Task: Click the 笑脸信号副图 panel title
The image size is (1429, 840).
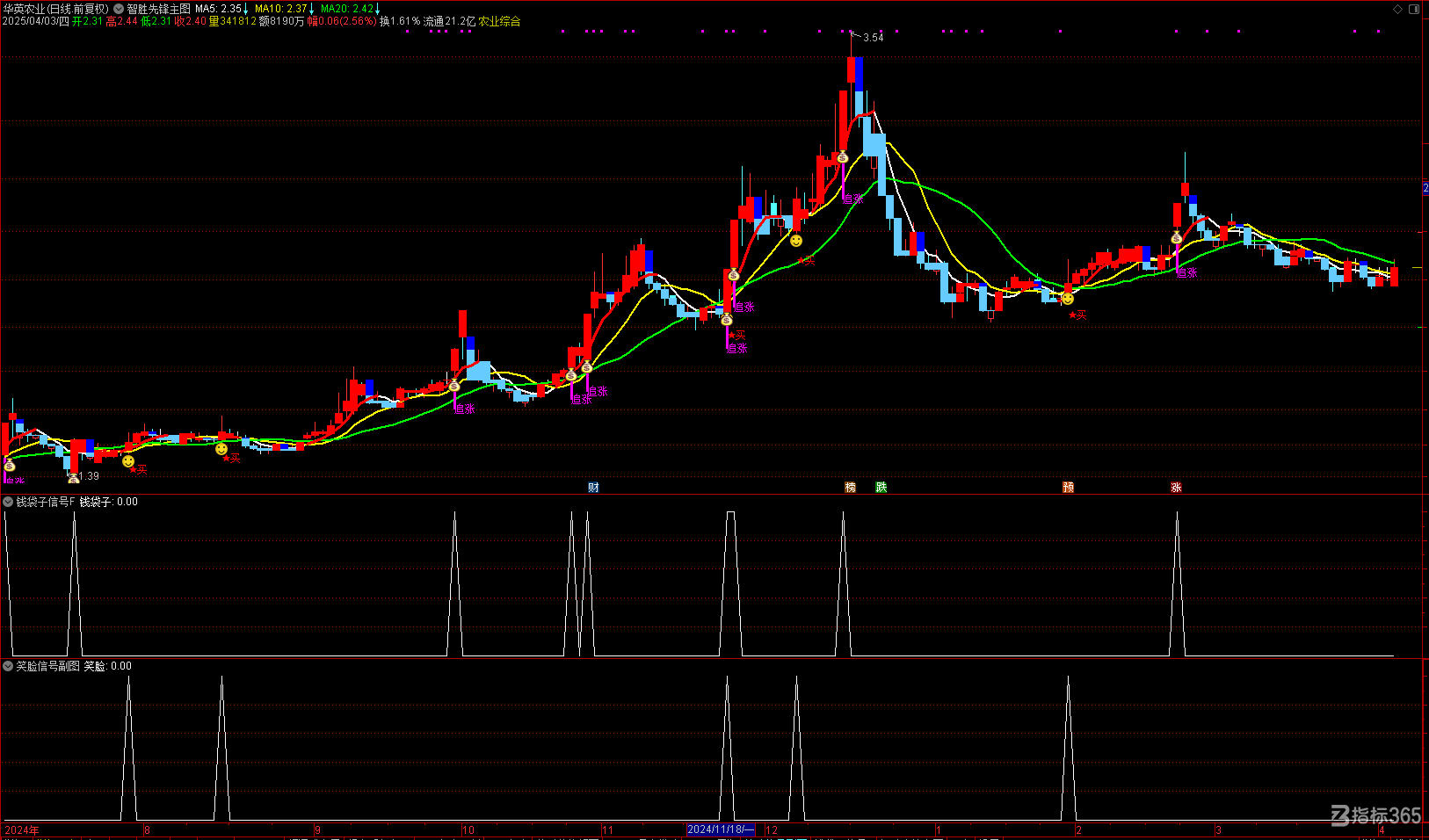Action: click(x=47, y=666)
